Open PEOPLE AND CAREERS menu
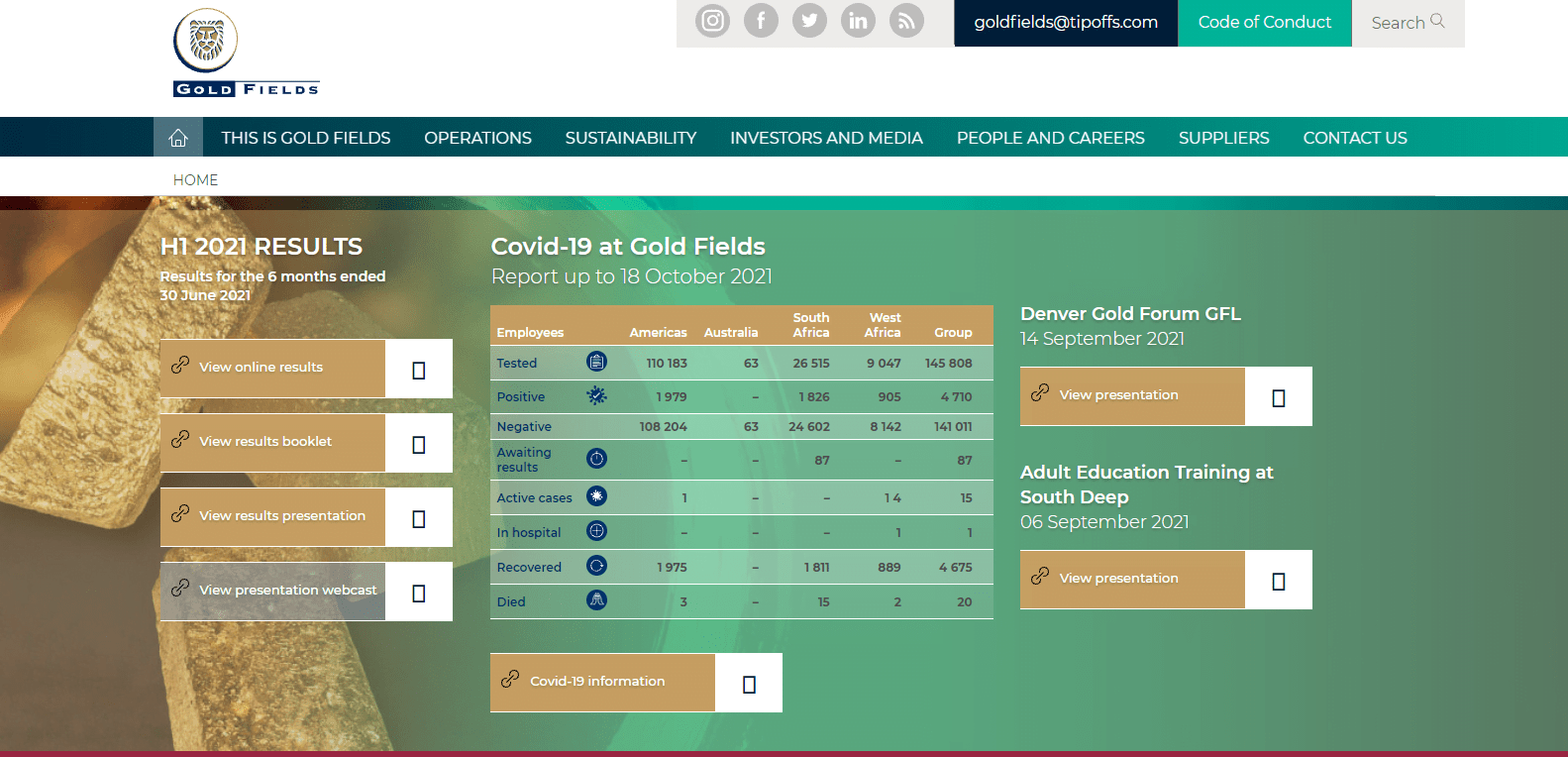 1051,138
